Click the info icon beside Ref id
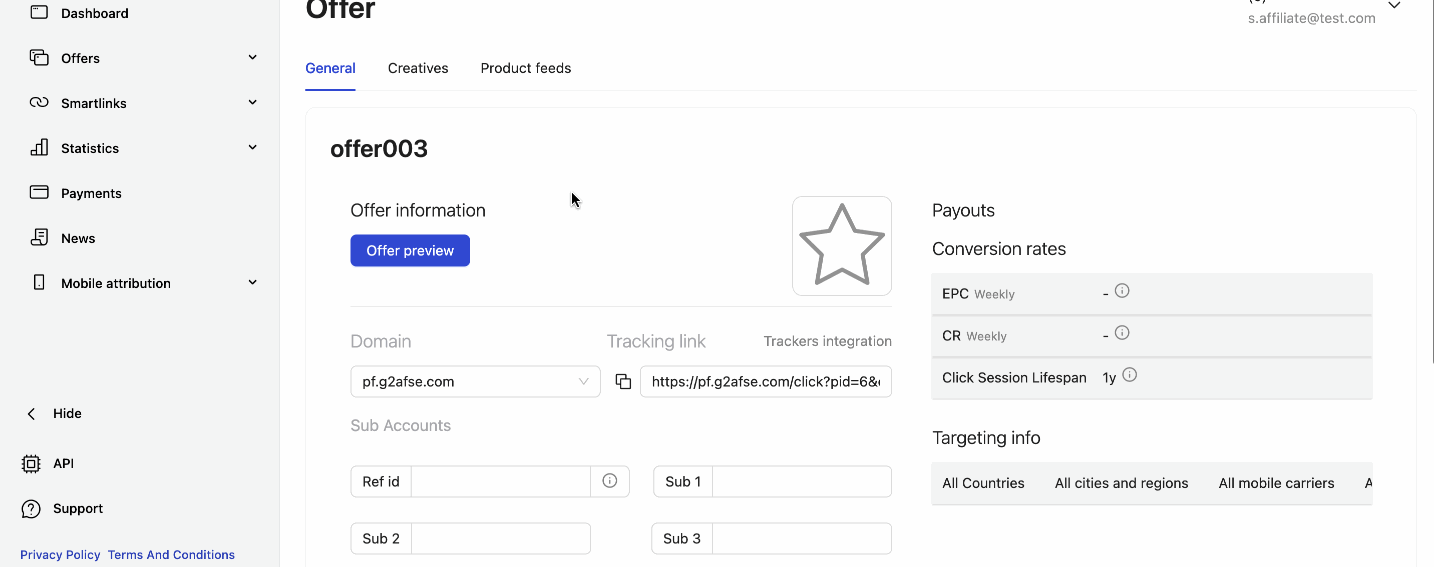 point(610,481)
